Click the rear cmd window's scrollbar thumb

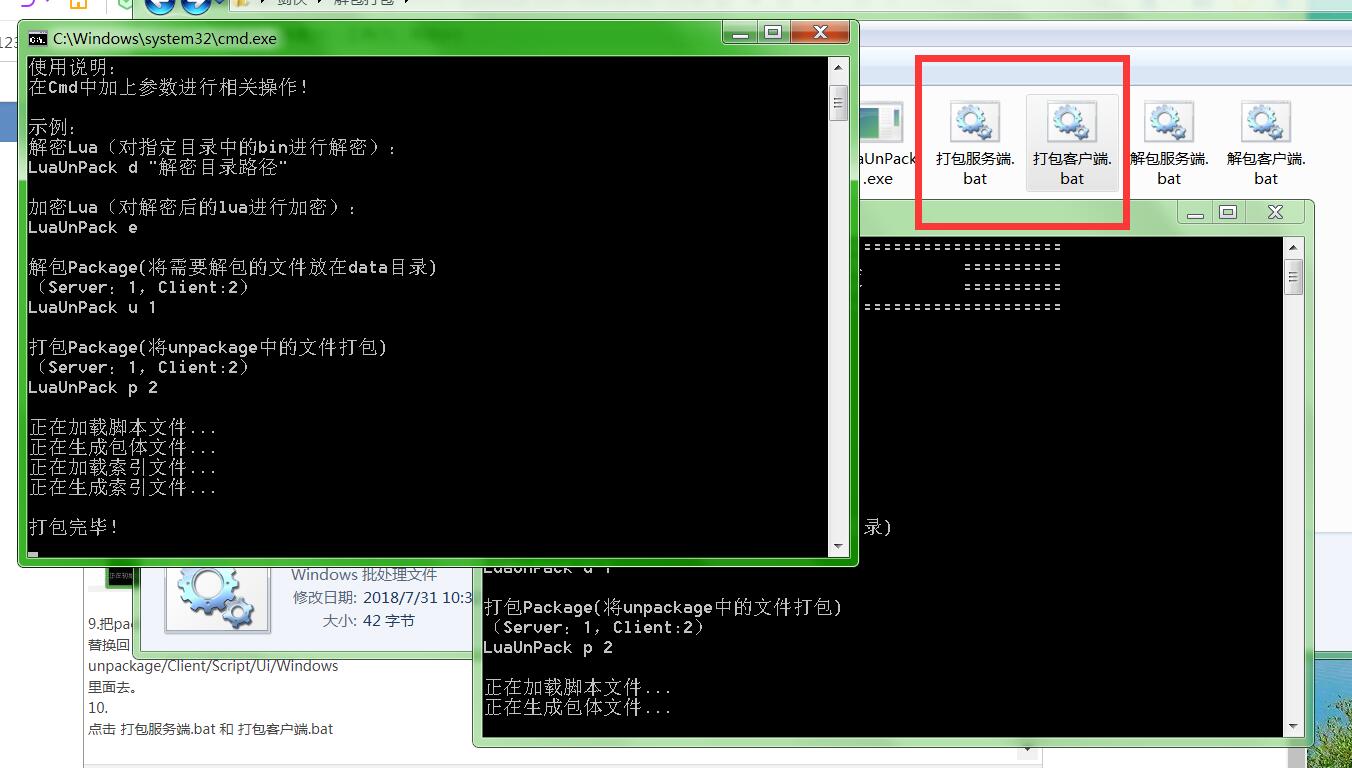1293,276
